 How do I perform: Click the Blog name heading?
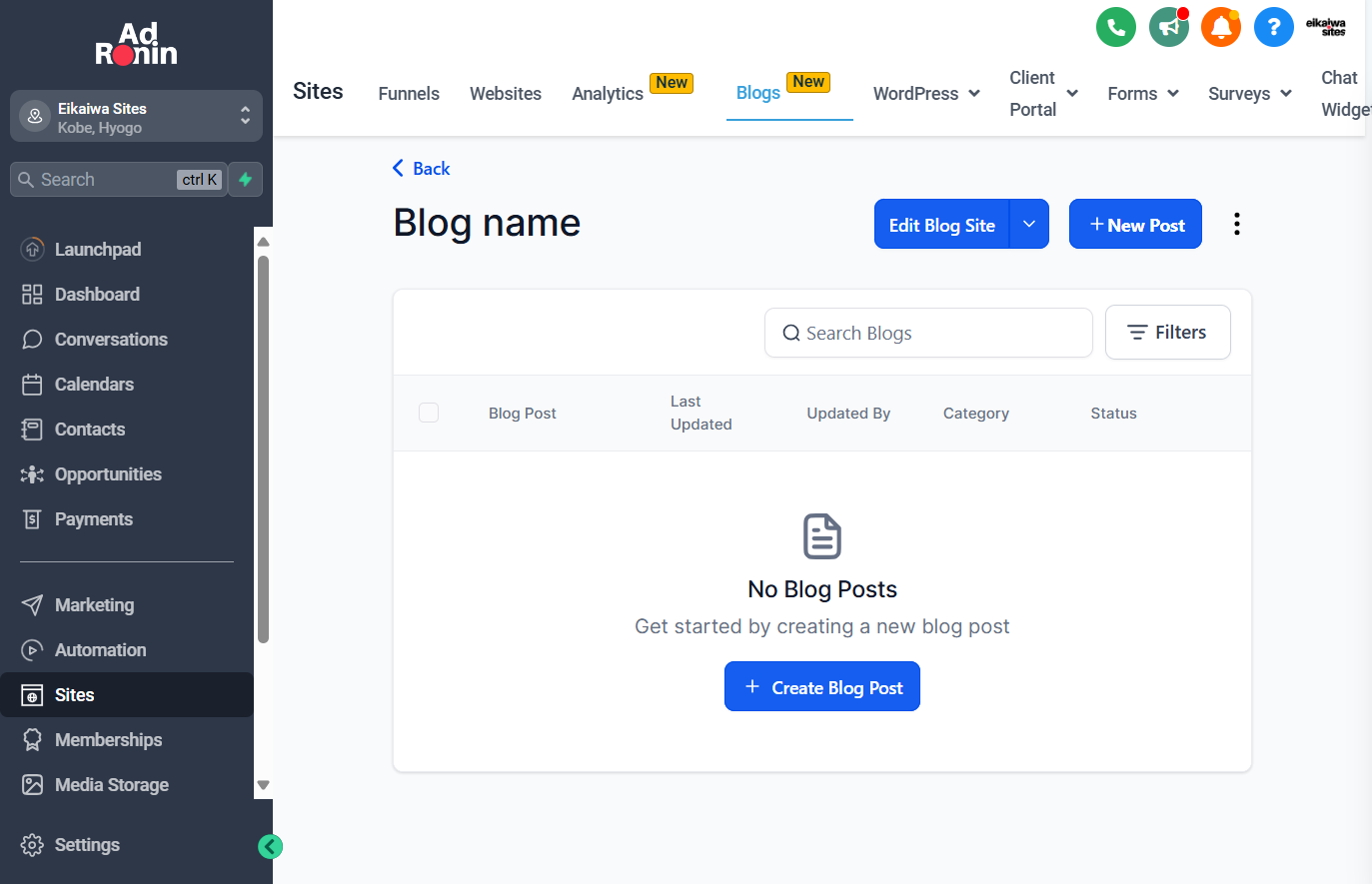(487, 223)
